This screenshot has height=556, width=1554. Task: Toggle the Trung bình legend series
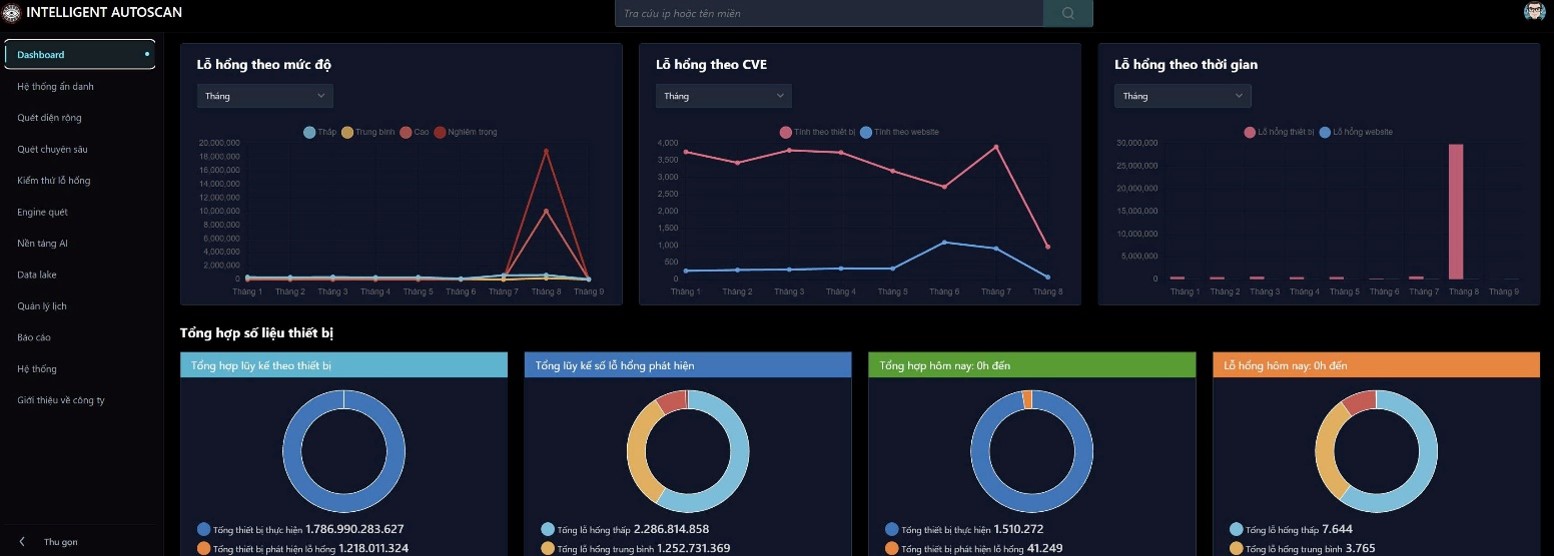pos(368,132)
